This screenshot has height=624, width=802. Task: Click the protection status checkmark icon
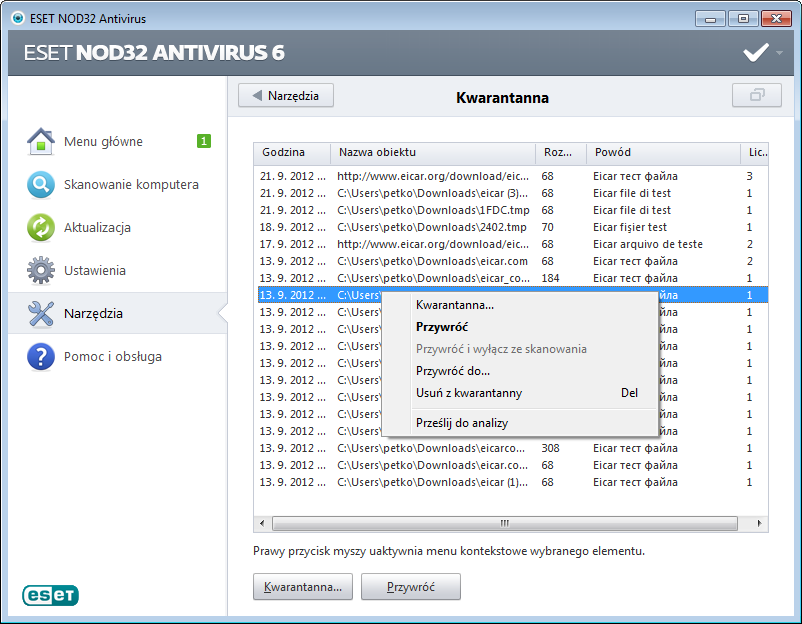[x=755, y=52]
